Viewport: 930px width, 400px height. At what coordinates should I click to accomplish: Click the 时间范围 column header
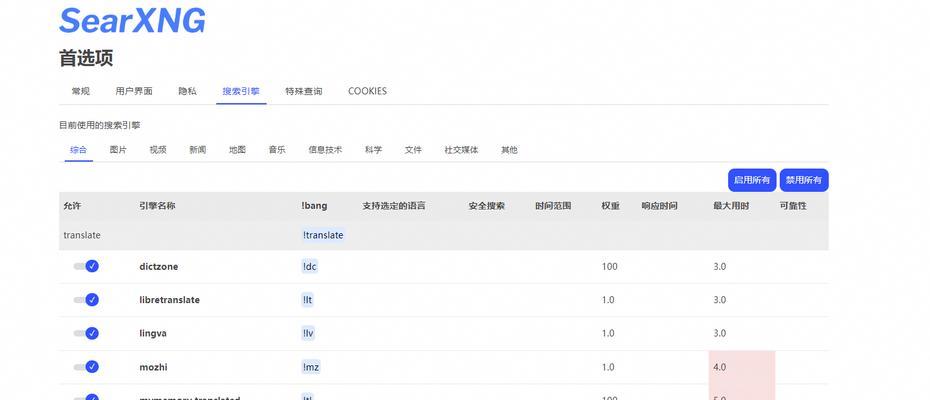[553, 206]
